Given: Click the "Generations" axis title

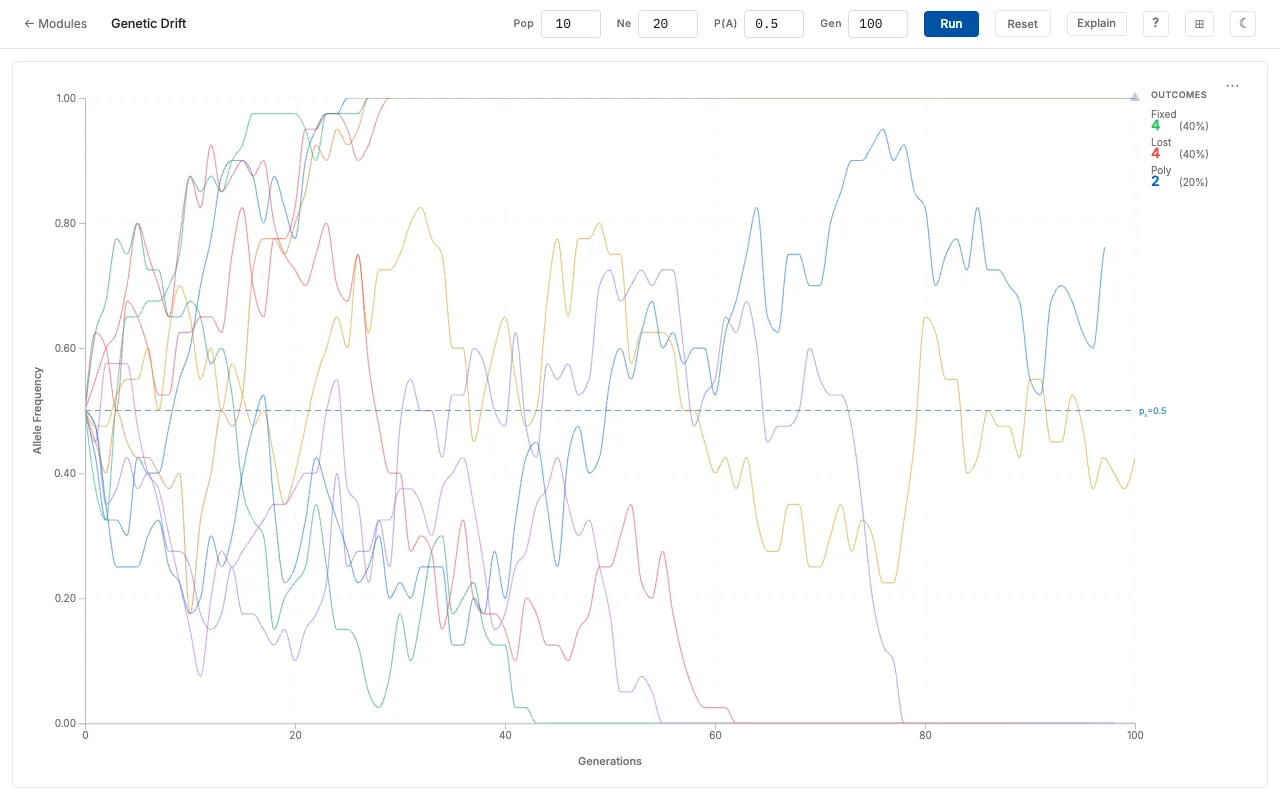Looking at the screenshot, I should (x=610, y=761).
